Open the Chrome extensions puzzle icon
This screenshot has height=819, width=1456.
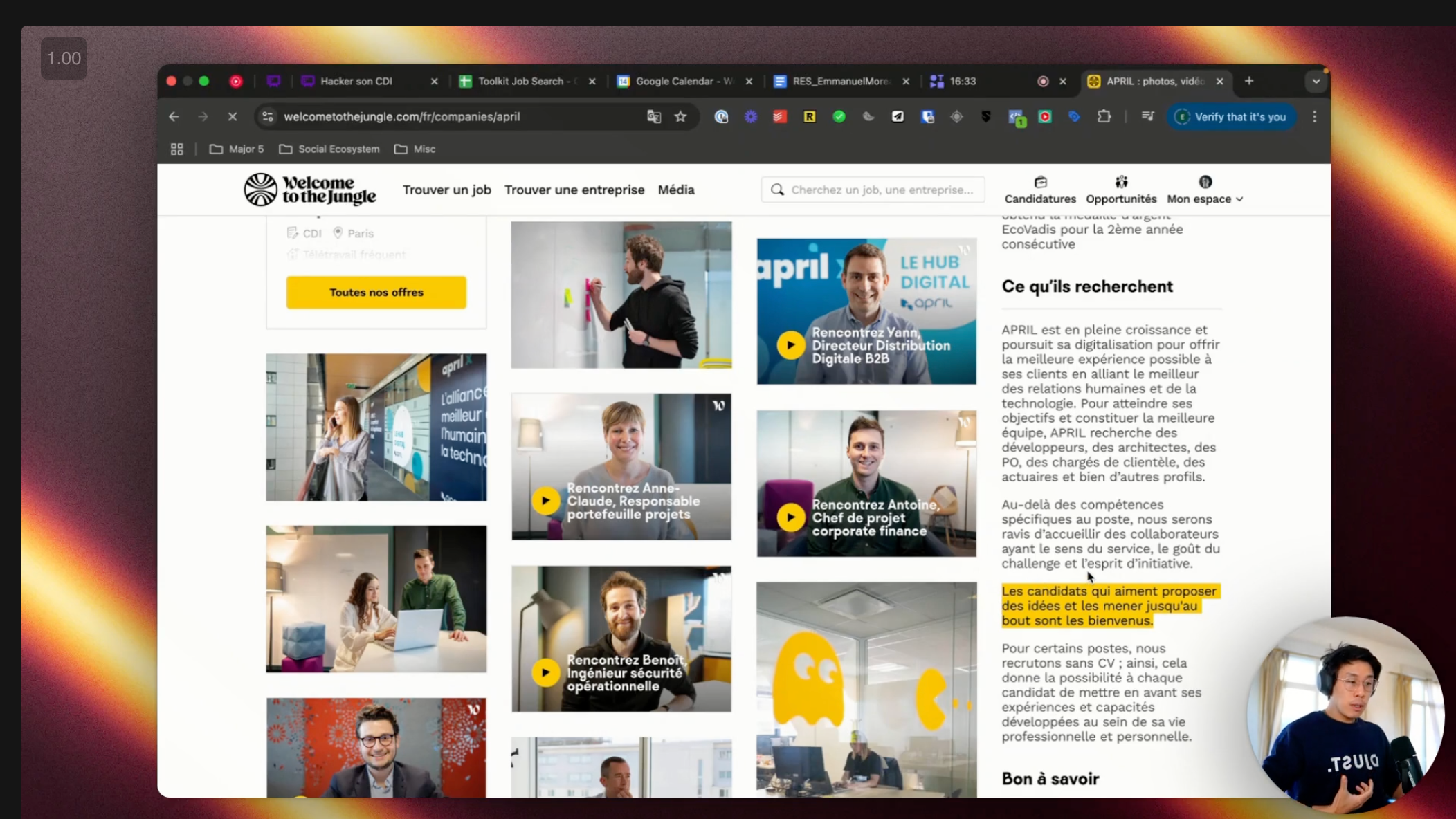click(1104, 117)
